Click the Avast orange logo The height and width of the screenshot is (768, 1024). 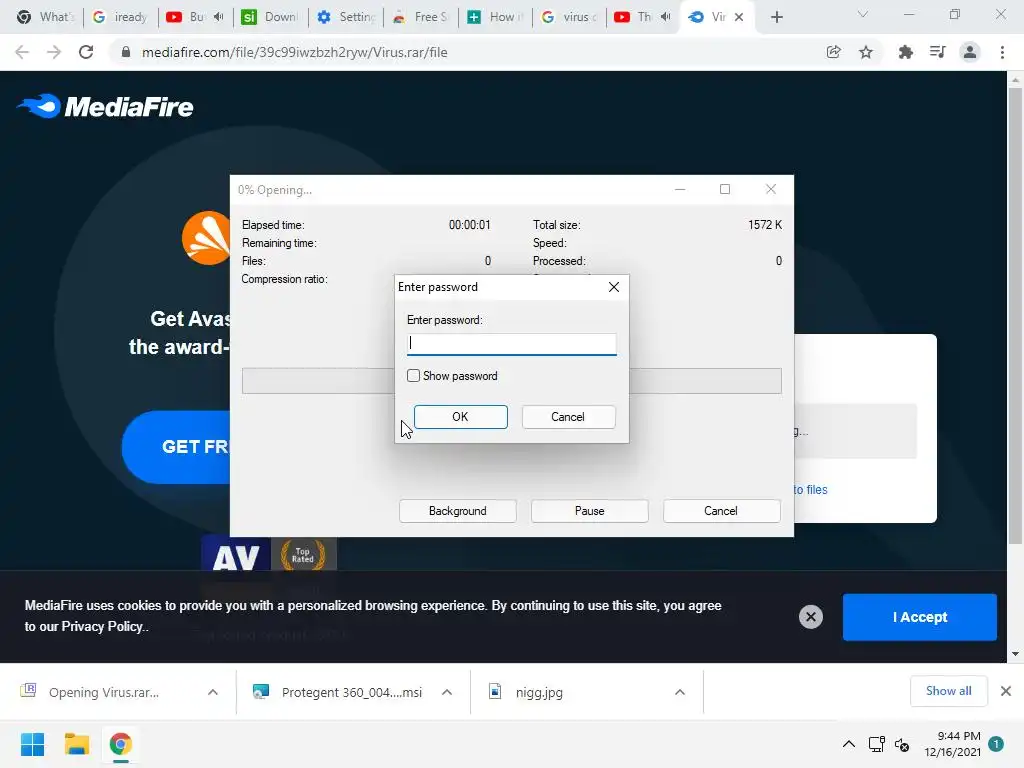[206, 238]
